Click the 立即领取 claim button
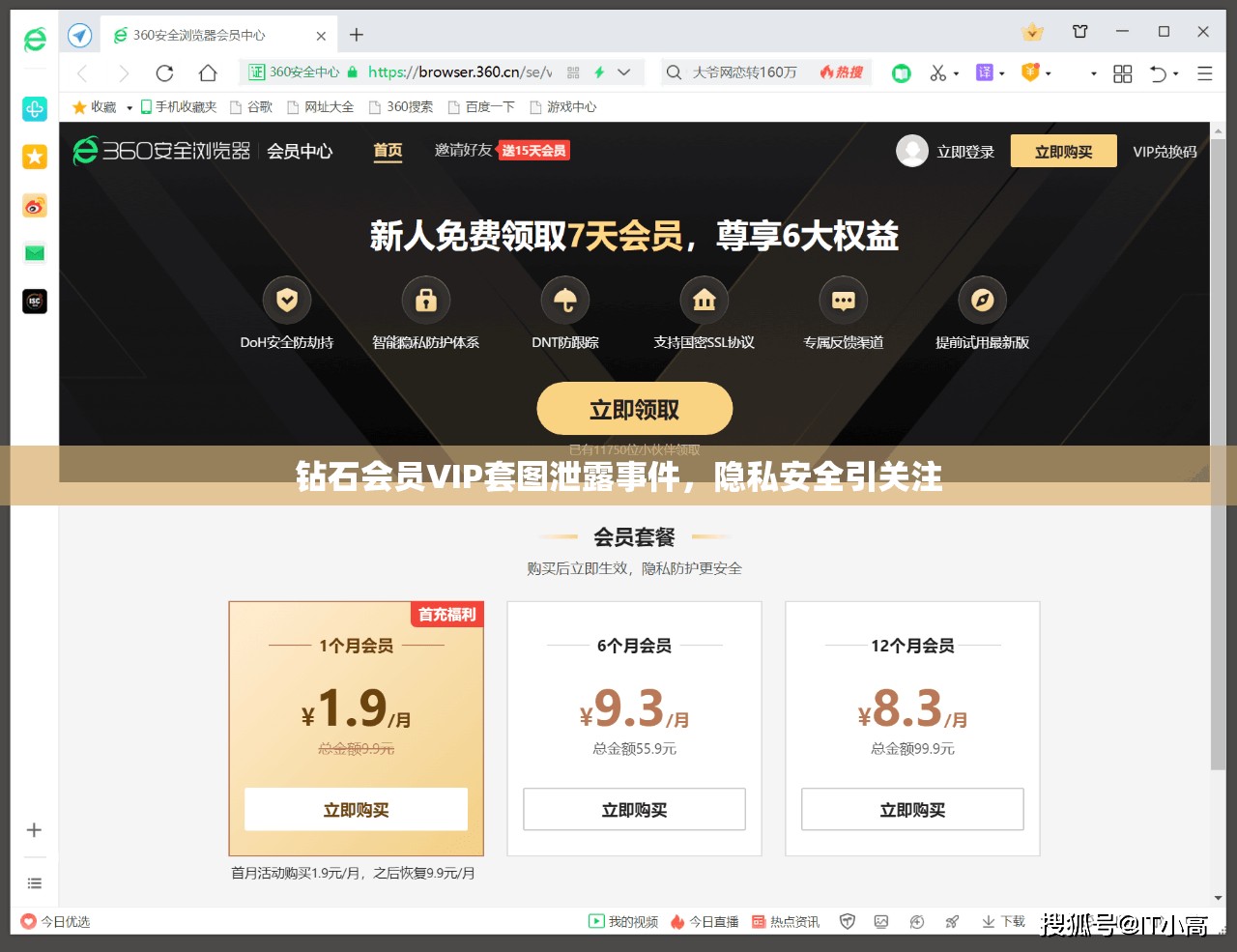 coord(635,409)
